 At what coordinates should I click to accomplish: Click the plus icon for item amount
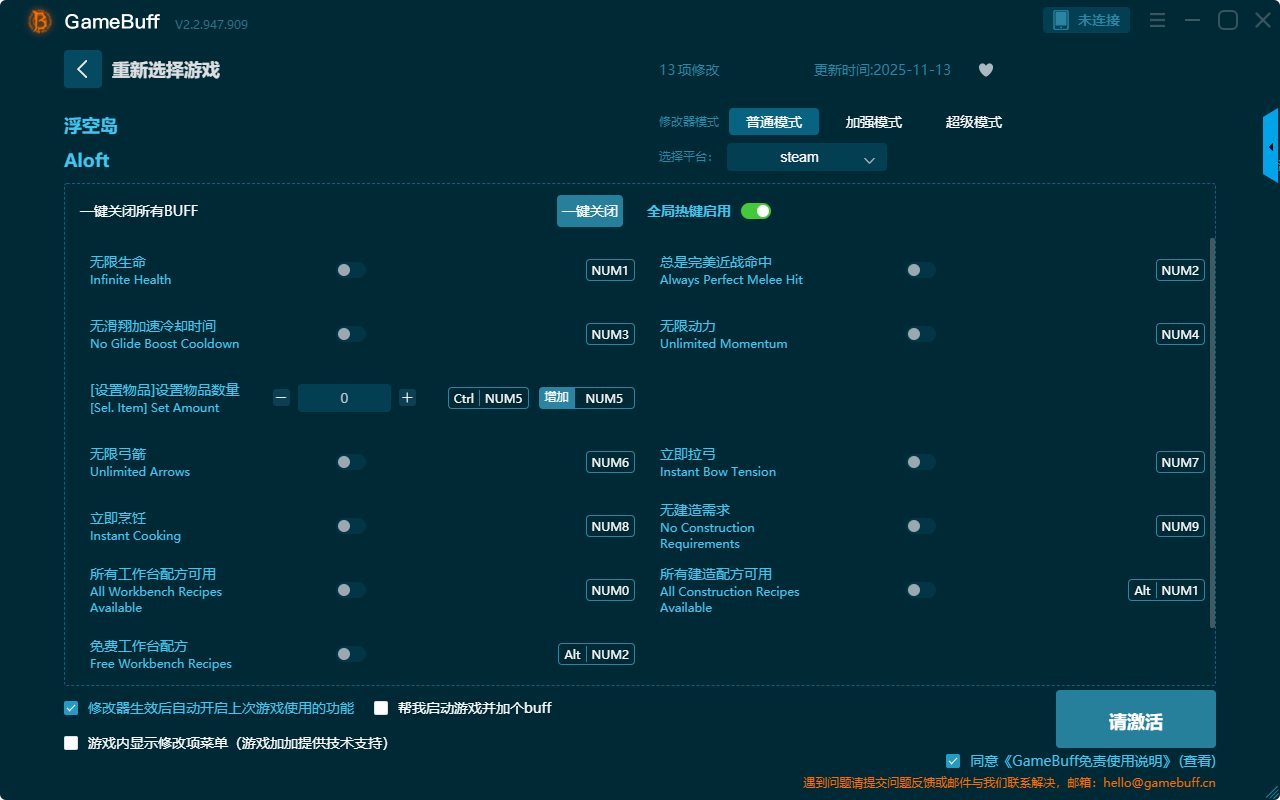407,398
